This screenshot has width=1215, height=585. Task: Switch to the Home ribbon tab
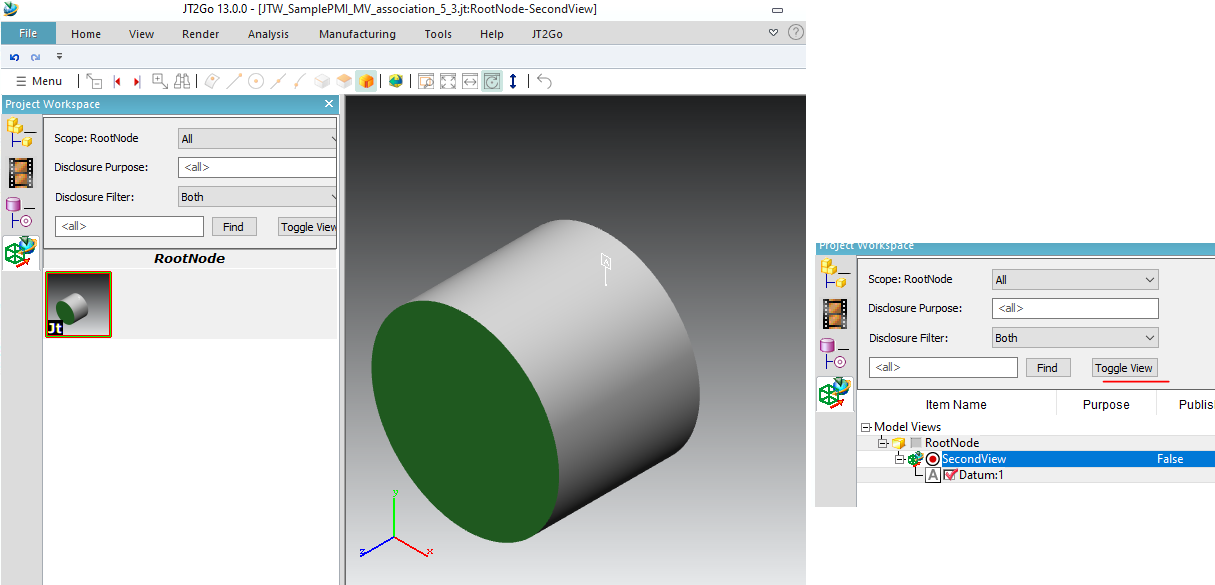[x=86, y=34]
